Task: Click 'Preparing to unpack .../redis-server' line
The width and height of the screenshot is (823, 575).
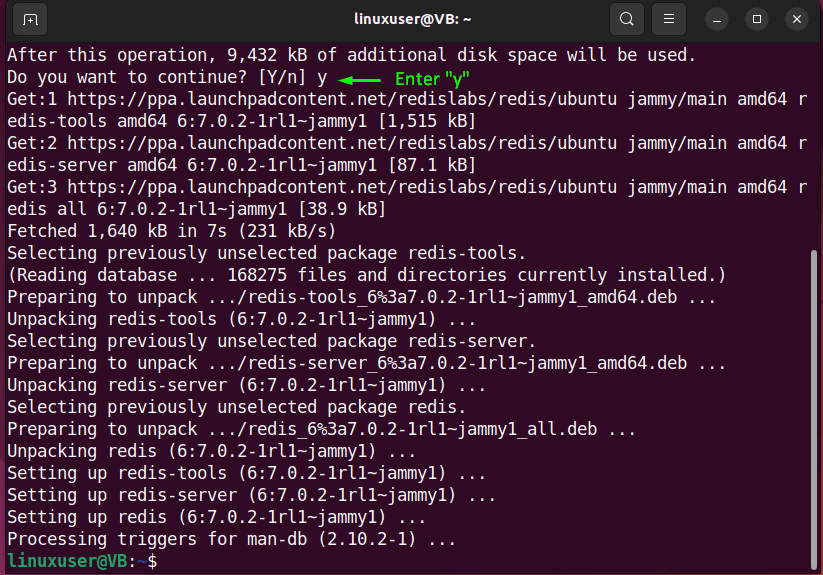Action: (x=366, y=364)
